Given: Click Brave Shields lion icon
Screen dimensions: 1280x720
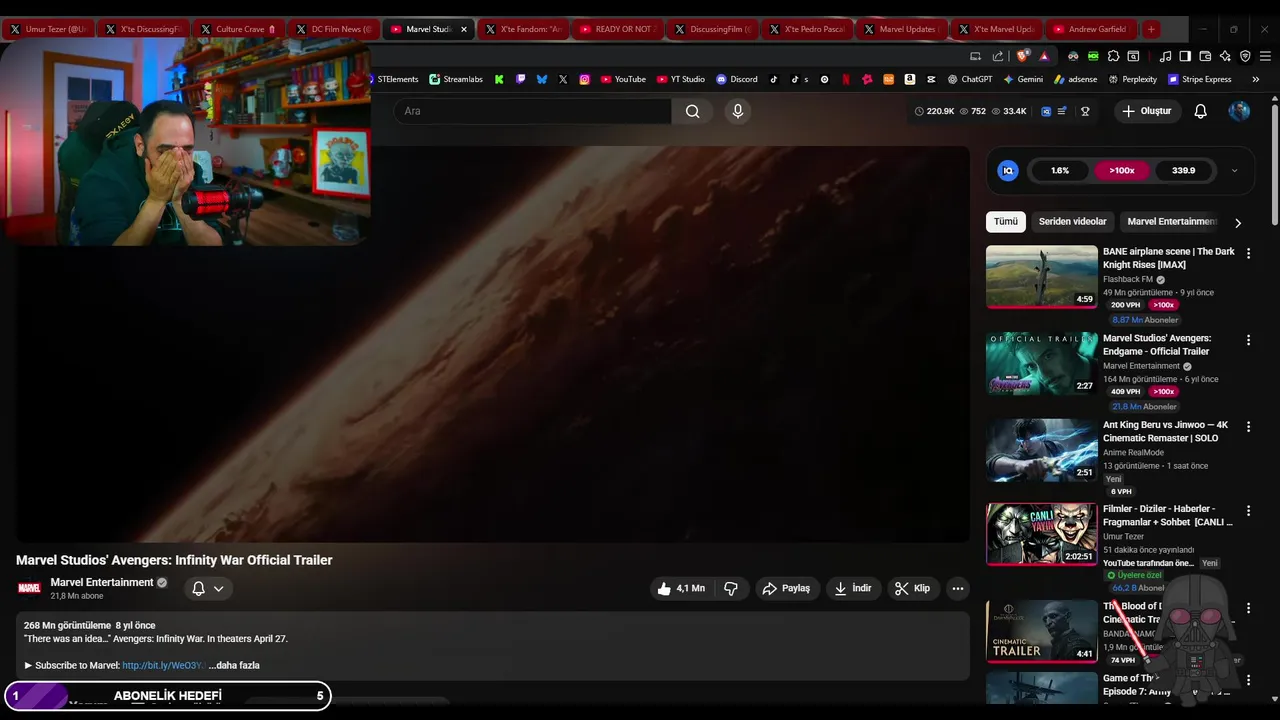Looking at the screenshot, I should (x=1022, y=56).
